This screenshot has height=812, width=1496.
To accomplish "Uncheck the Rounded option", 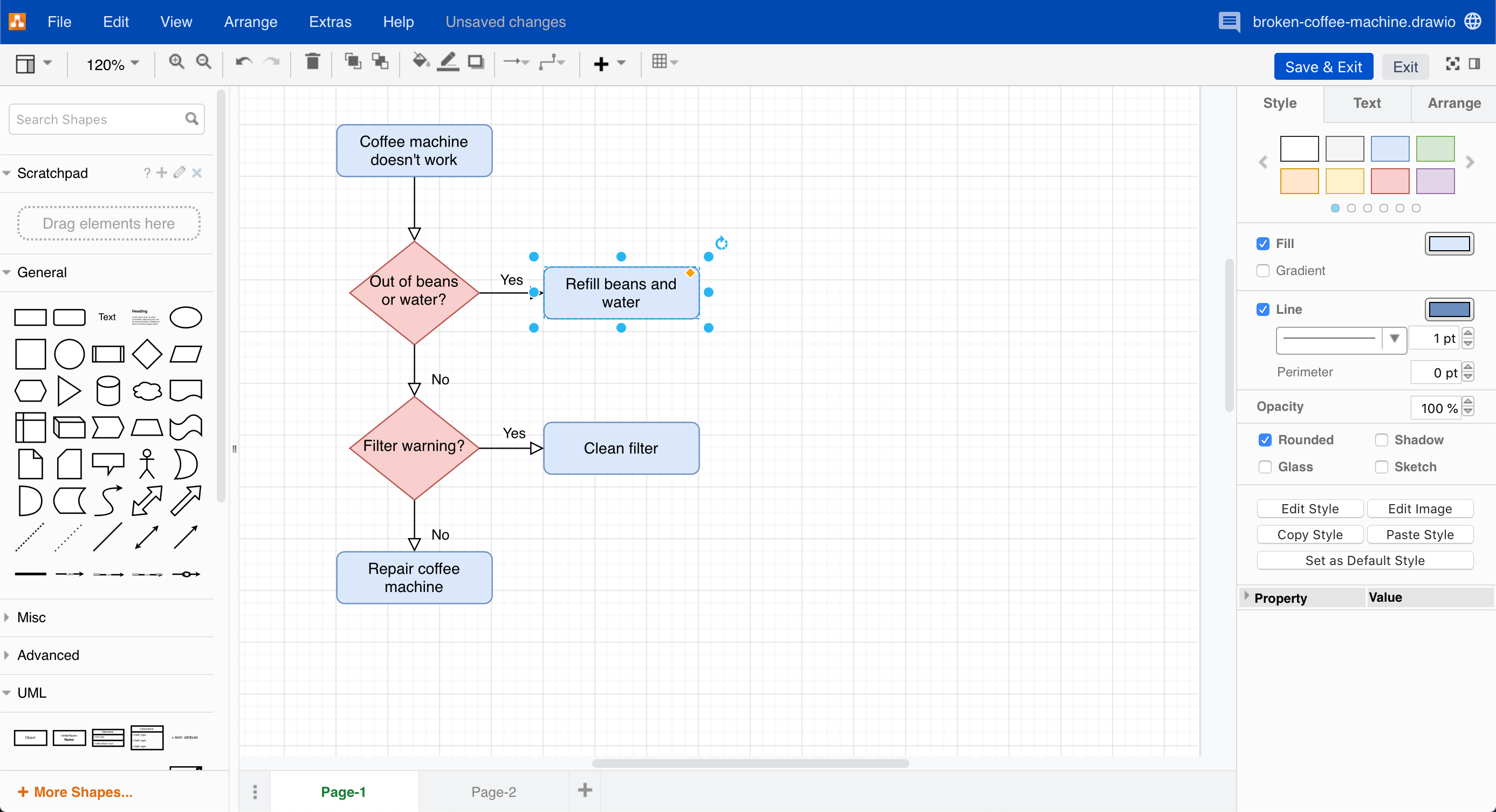I will pyautogui.click(x=1265, y=440).
